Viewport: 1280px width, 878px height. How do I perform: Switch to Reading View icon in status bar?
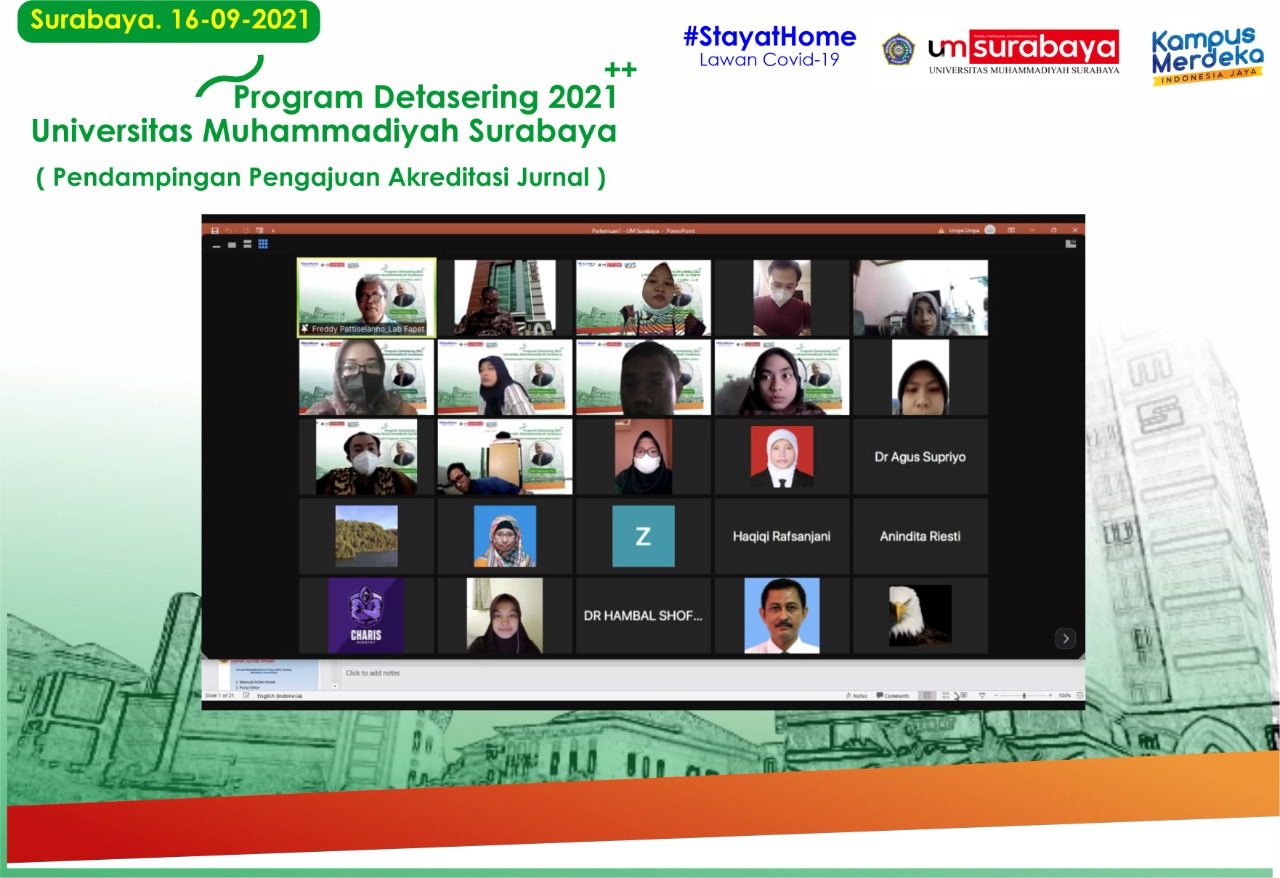(964, 695)
